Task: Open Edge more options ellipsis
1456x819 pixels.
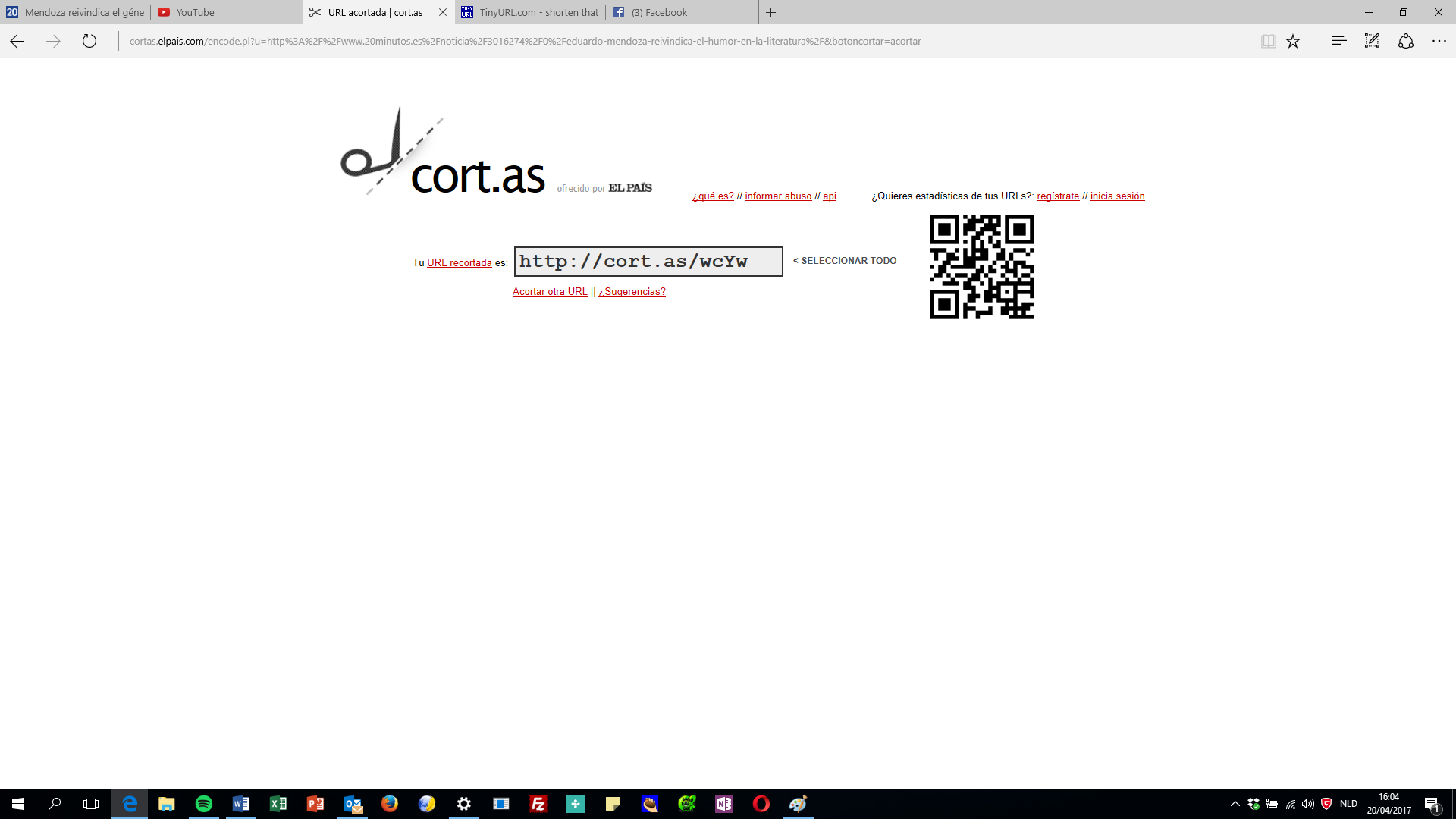Action: (x=1439, y=41)
